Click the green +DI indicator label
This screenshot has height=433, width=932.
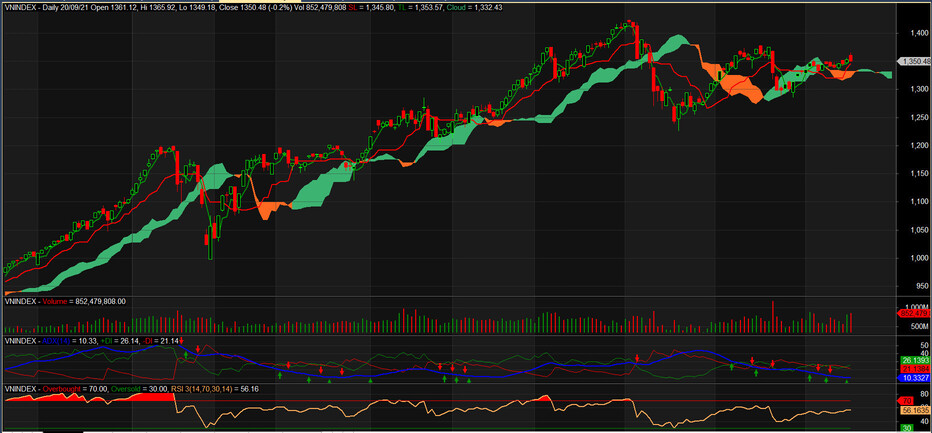108,340
